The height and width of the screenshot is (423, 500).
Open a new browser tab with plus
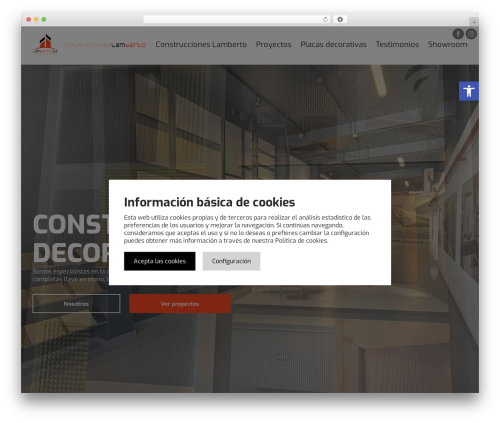point(474,22)
